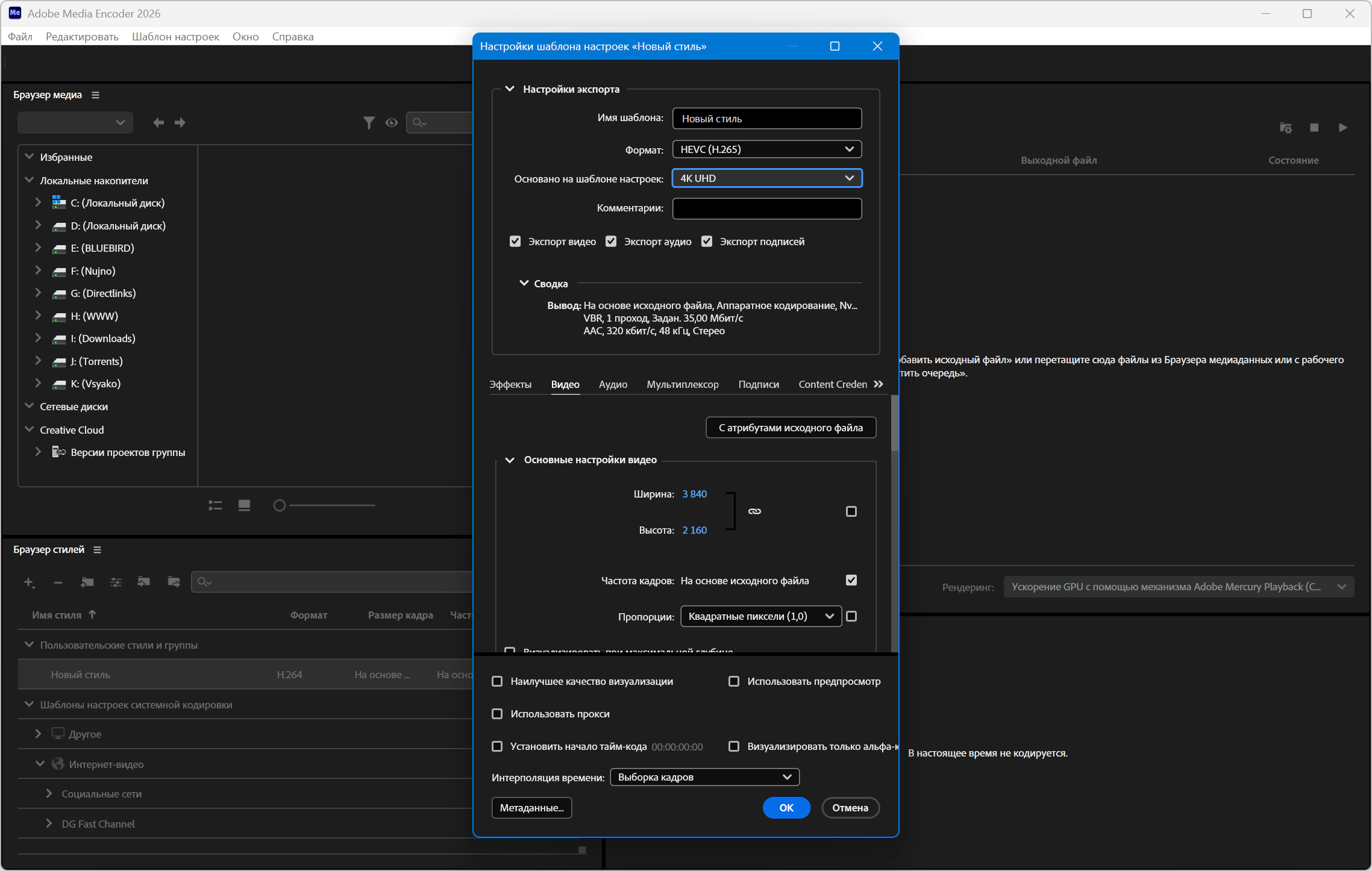Click the C: drive icon

[59, 202]
